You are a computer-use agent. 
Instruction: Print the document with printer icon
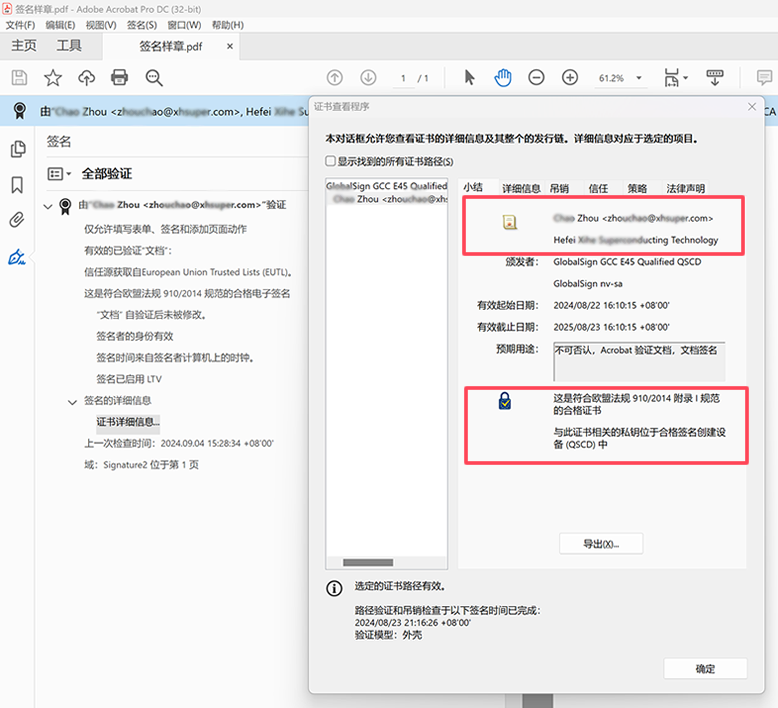(120, 77)
